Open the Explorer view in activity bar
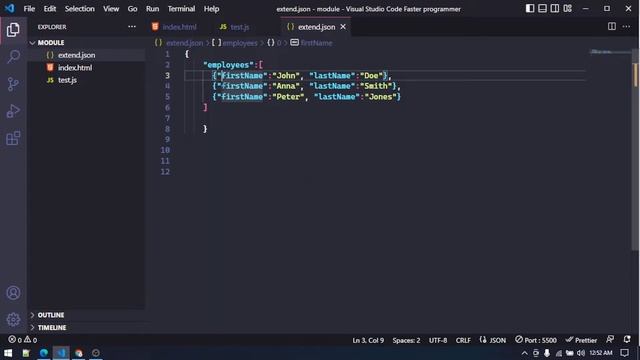Viewport: 640px width, 360px height. pos(13,30)
